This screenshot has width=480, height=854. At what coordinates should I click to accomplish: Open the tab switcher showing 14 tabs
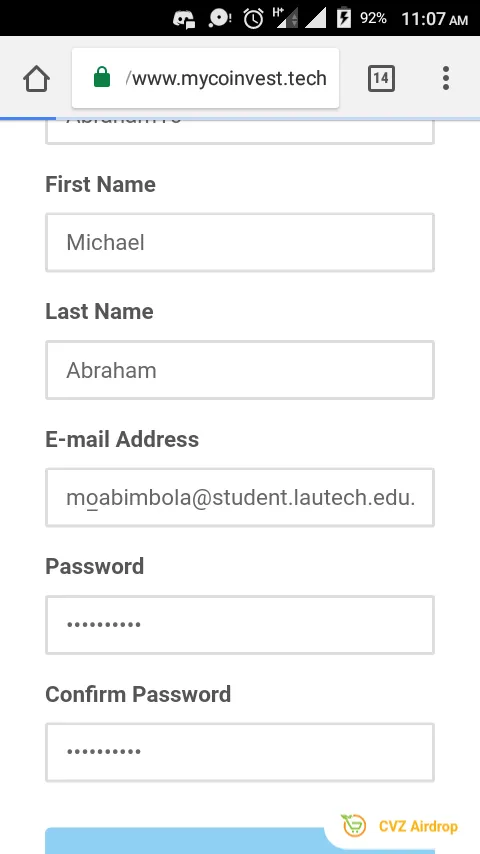coord(381,78)
